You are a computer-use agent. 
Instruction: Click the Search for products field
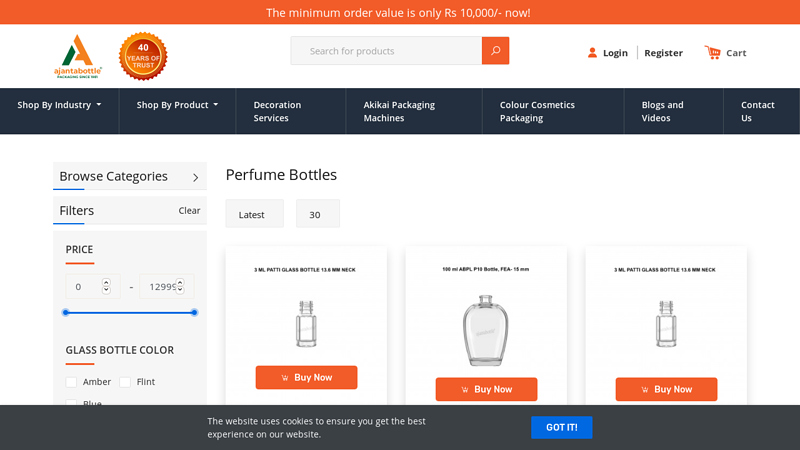(386, 51)
